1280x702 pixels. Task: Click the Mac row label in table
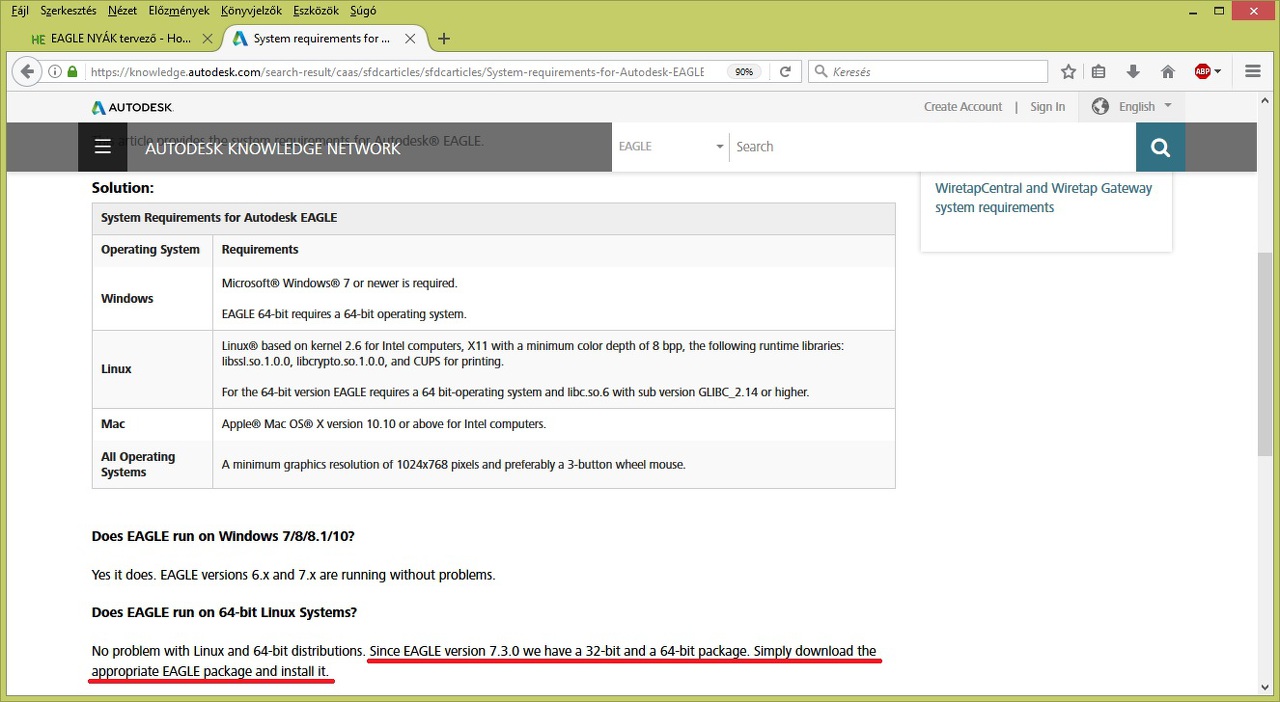pyautogui.click(x=113, y=424)
